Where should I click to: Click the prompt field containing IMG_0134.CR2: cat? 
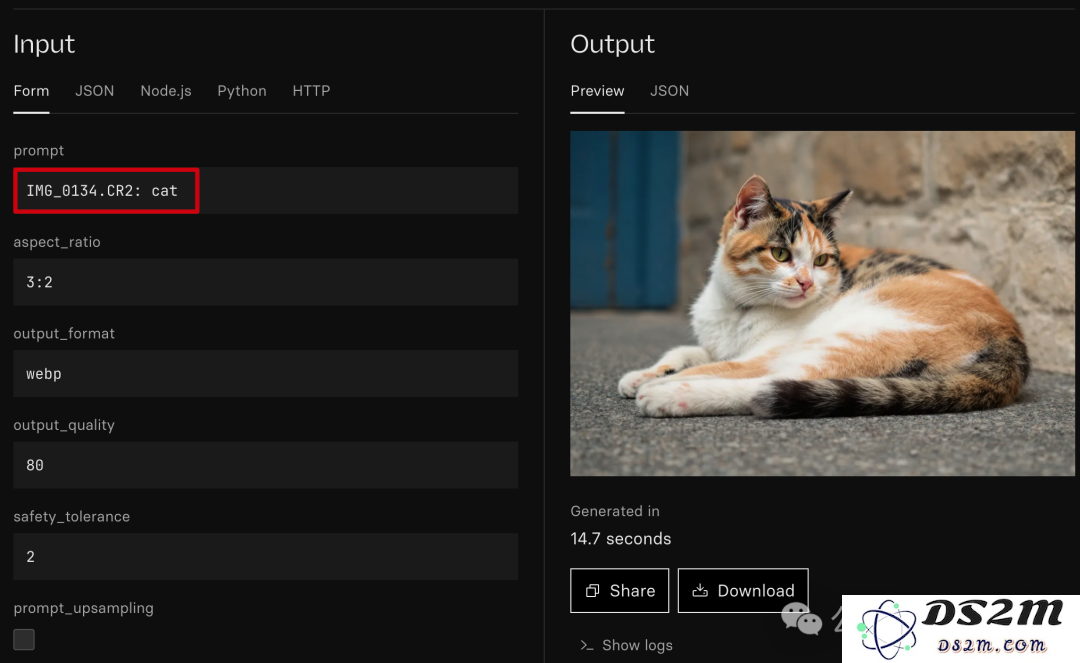[x=265, y=191]
